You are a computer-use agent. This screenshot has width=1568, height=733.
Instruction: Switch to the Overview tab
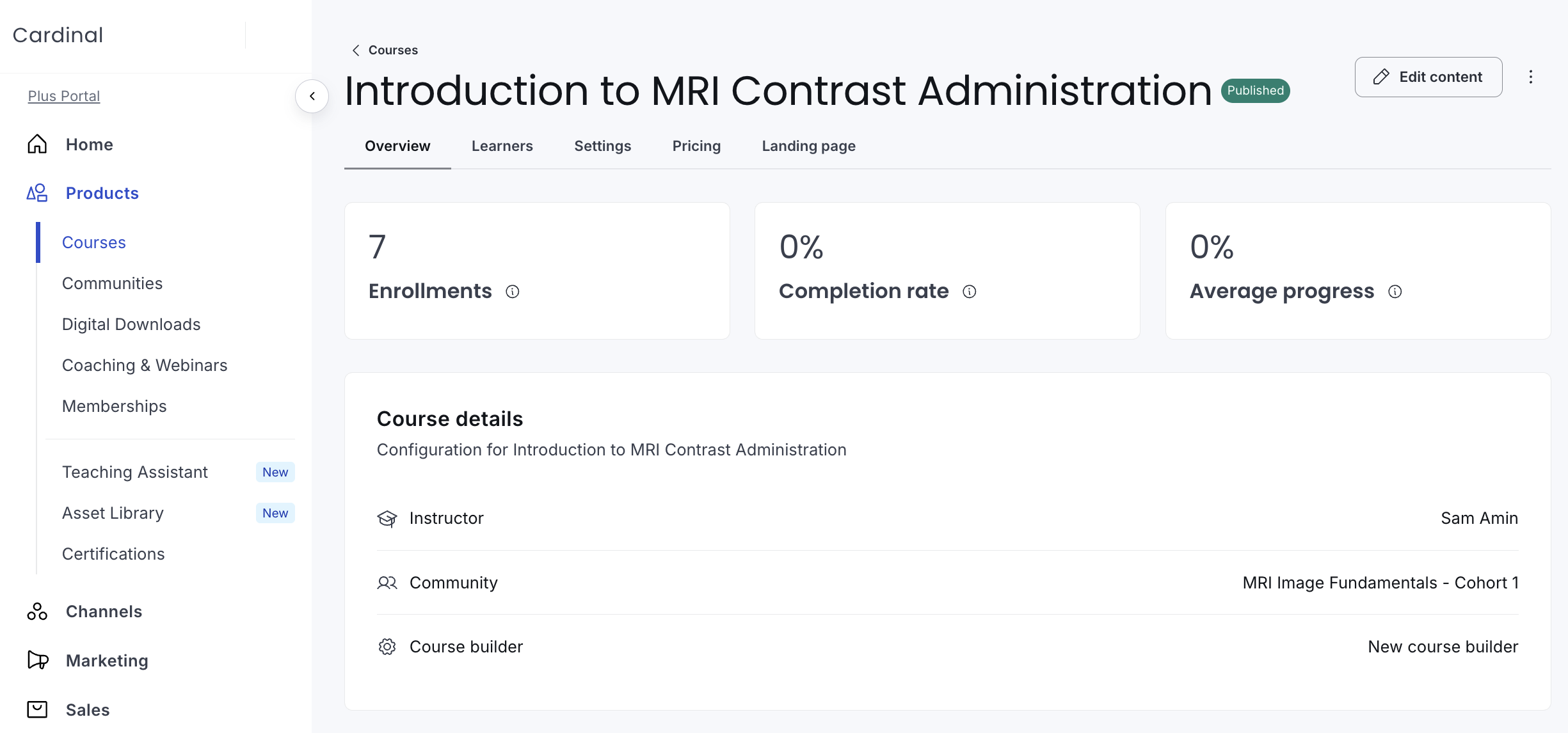pos(397,146)
